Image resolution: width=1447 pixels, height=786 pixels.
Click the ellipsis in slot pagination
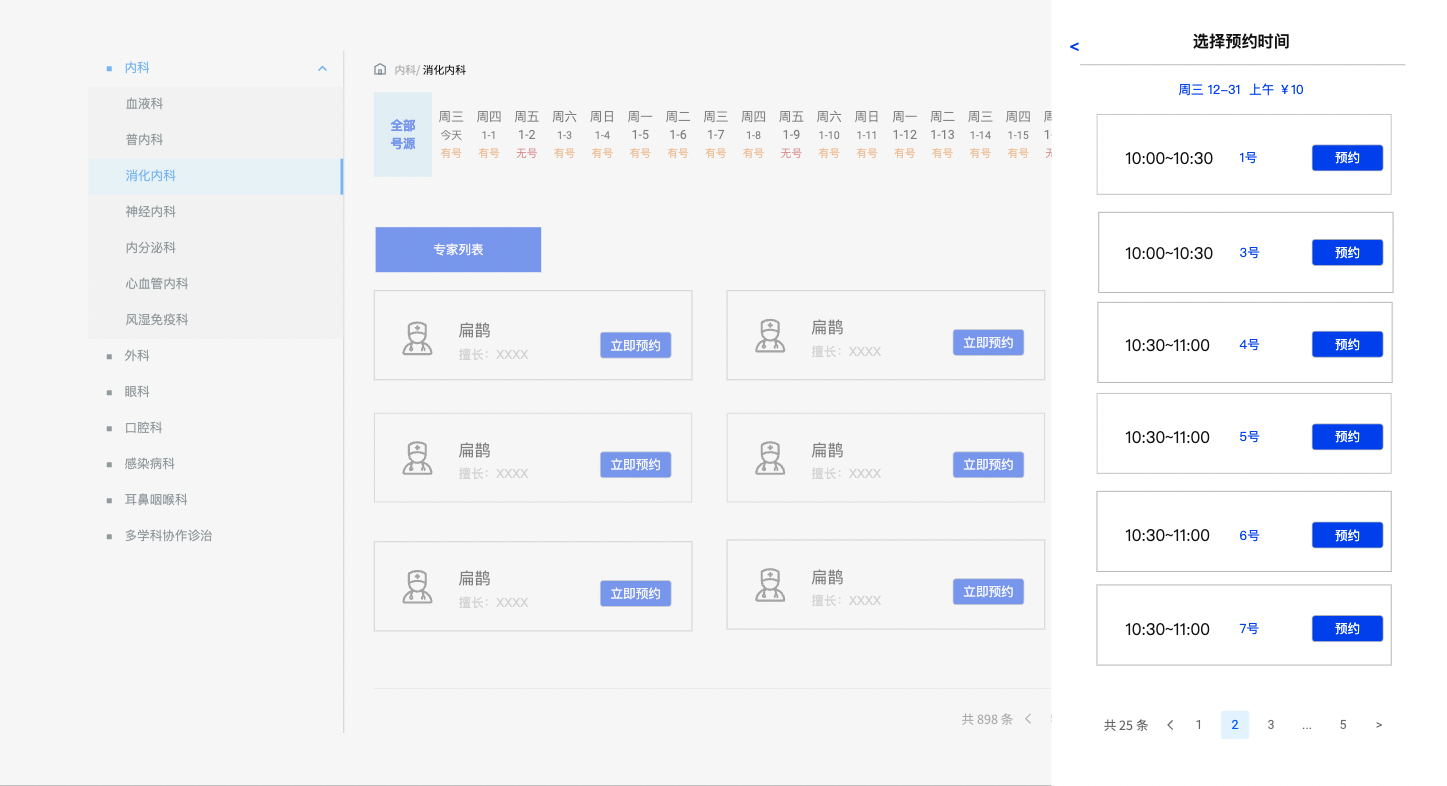pos(1307,725)
